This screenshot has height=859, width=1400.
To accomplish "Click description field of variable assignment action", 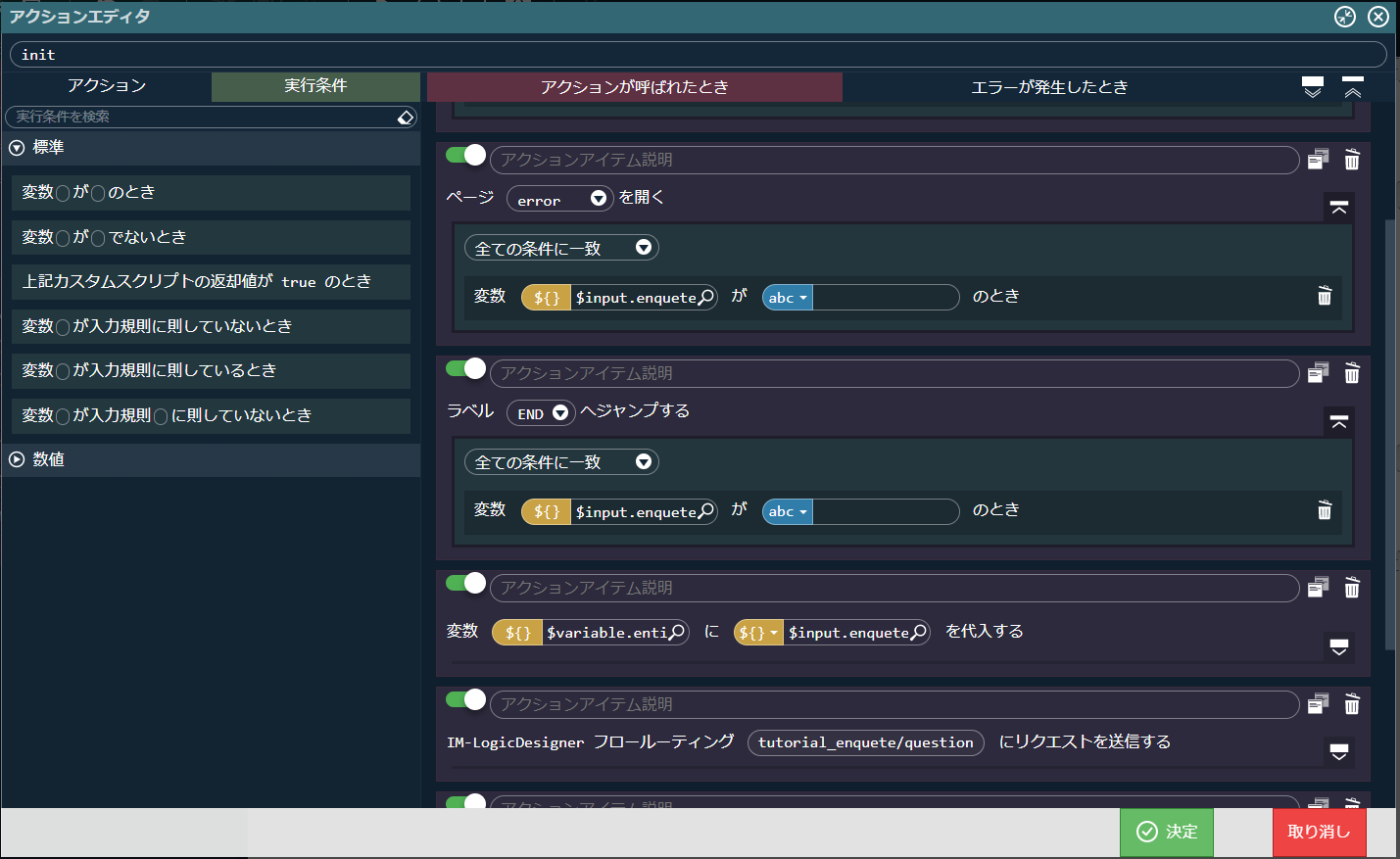I will [x=894, y=588].
